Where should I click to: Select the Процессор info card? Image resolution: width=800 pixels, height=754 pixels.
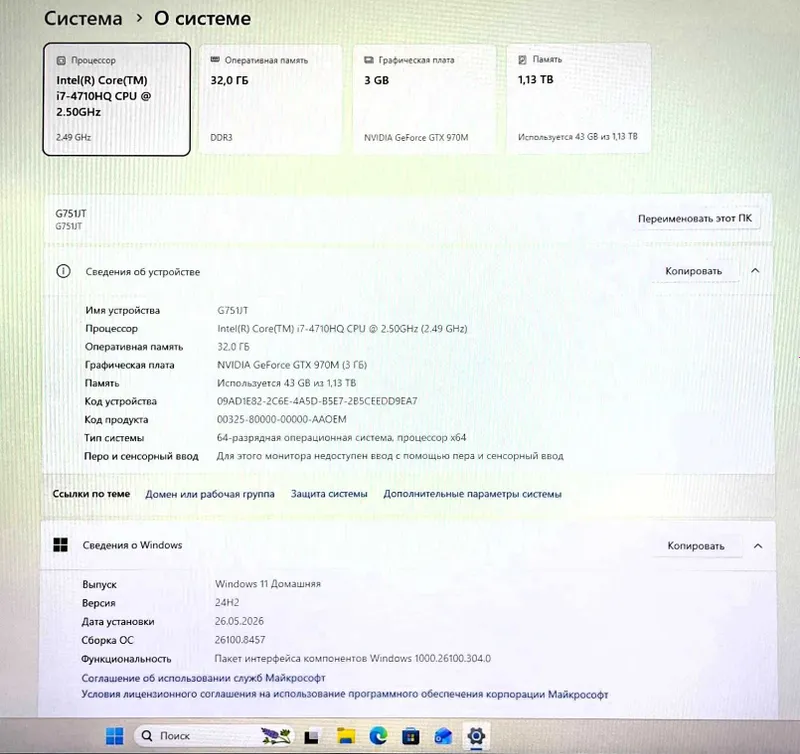coord(117,99)
